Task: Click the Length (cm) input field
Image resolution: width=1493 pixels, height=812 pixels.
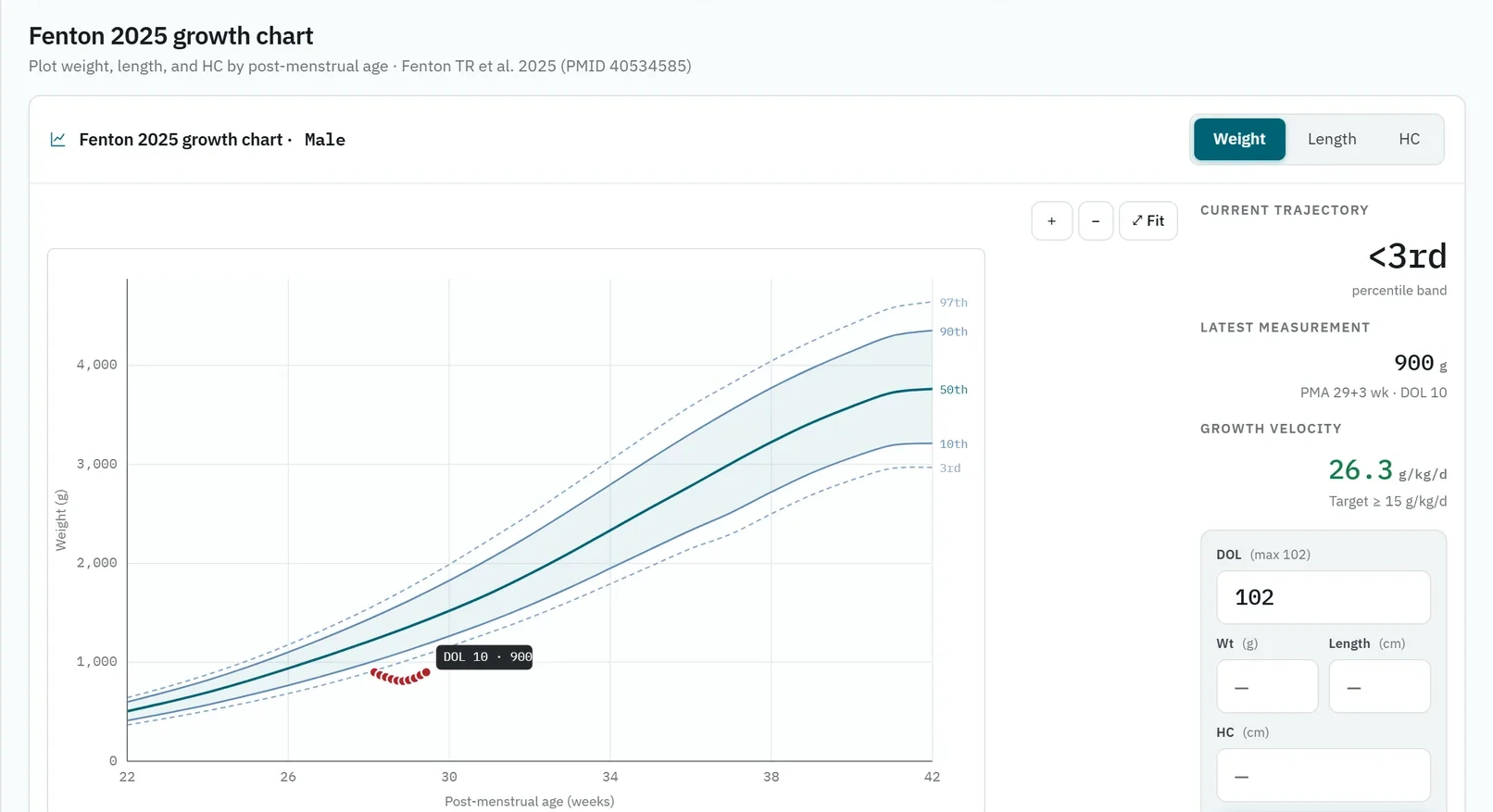Action: 1379,686
